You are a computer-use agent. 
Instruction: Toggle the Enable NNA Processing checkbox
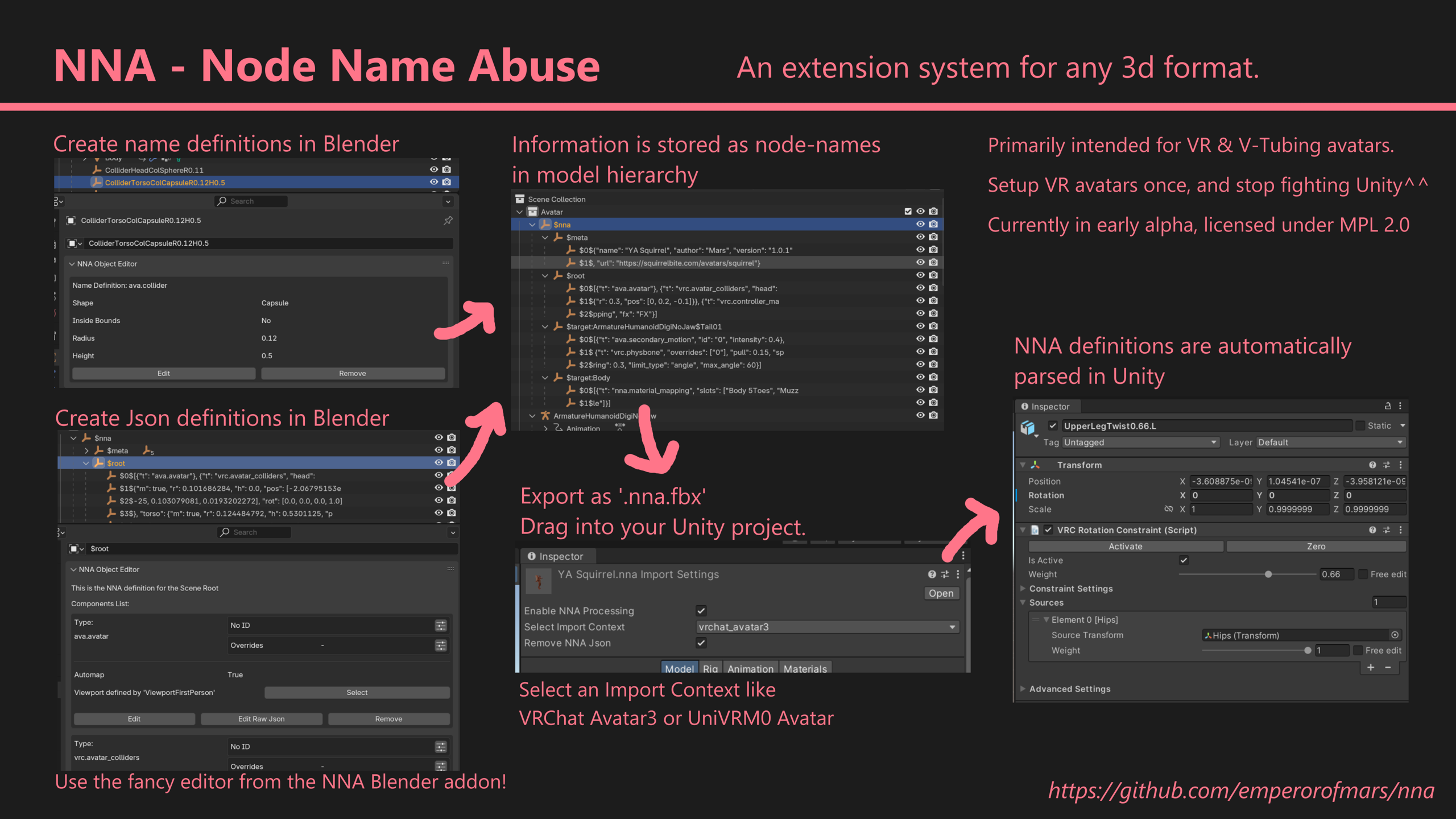pyautogui.click(x=701, y=611)
